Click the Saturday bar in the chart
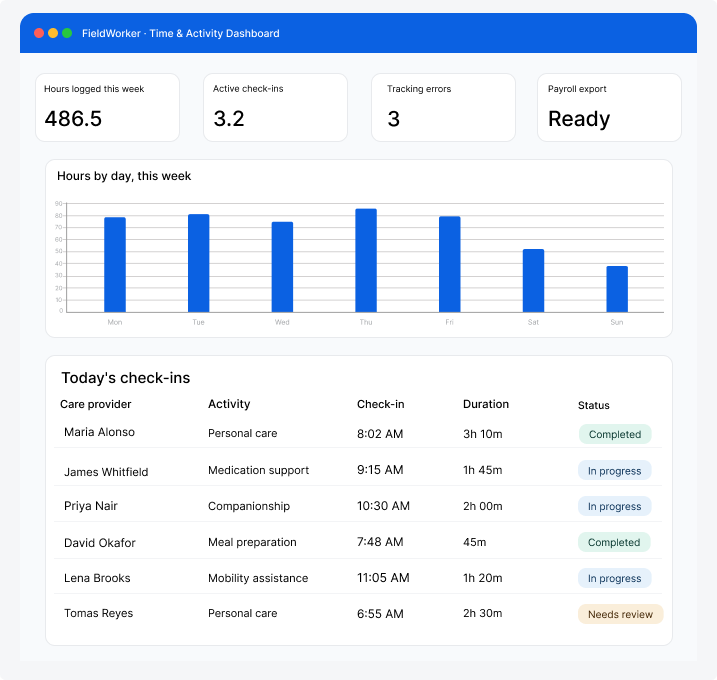717x680 pixels. [x=533, y=281]
